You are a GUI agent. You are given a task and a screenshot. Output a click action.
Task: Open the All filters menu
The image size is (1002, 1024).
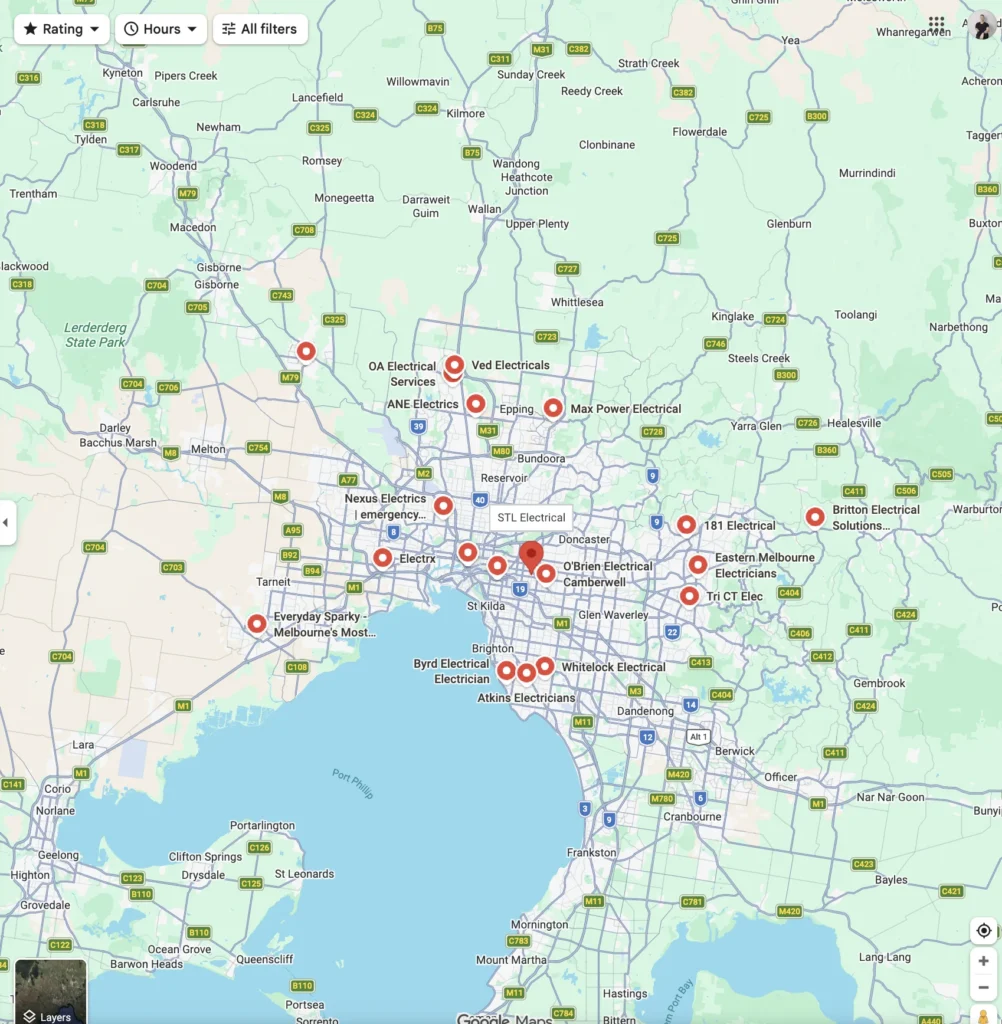point(260,29)
